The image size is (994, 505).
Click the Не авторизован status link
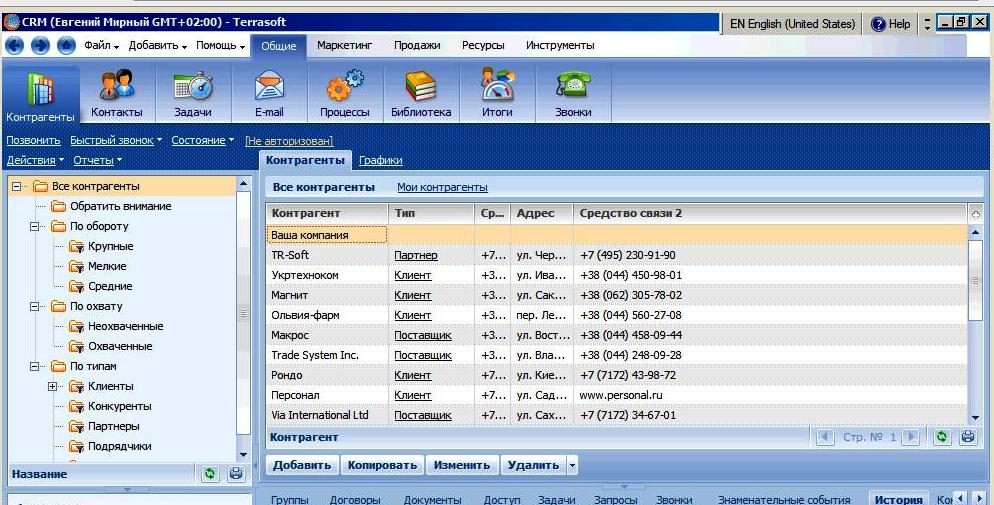click(x=289, y=141)
